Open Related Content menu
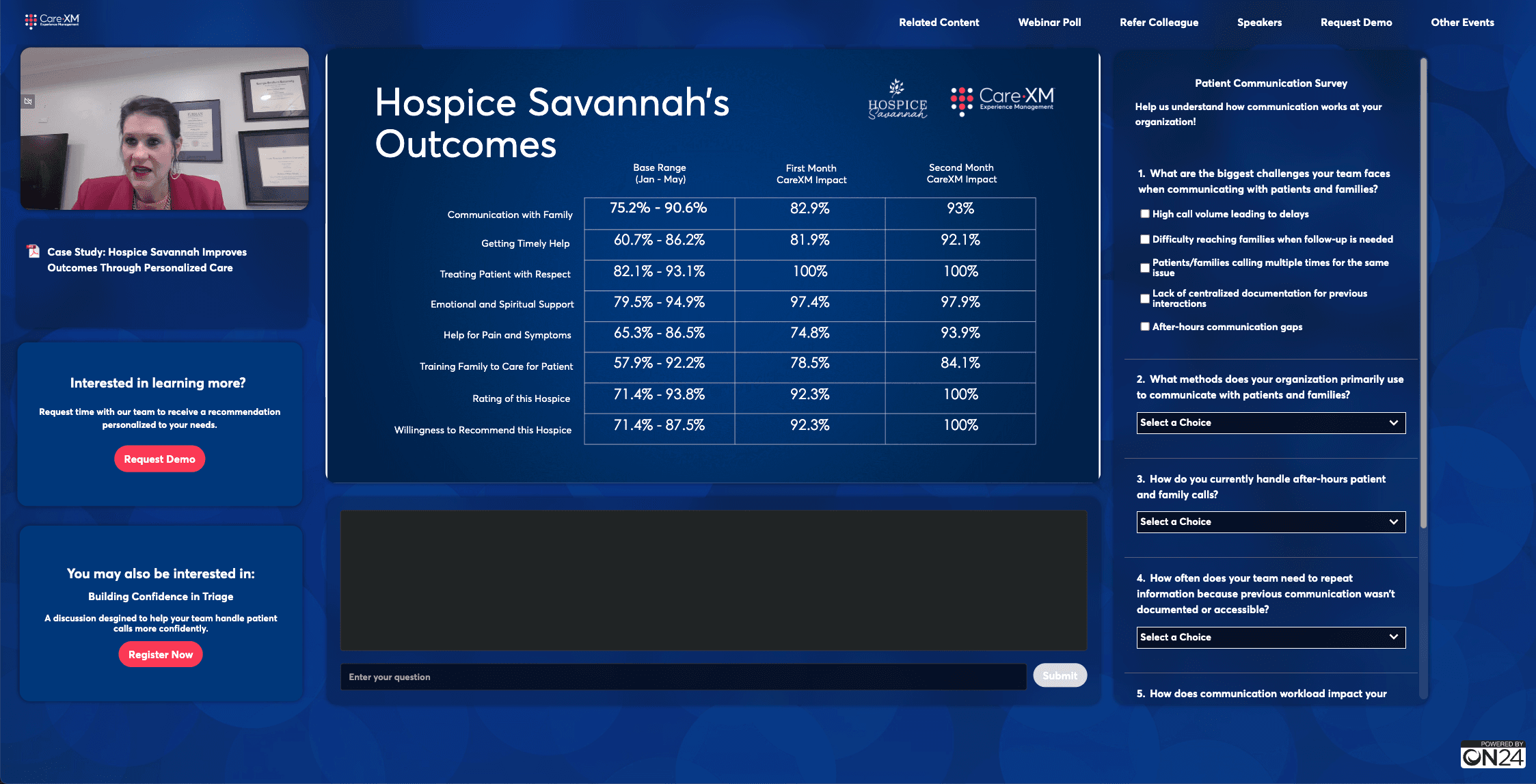This screenshot has width=1536, height=784. click(x=939, y=23)
